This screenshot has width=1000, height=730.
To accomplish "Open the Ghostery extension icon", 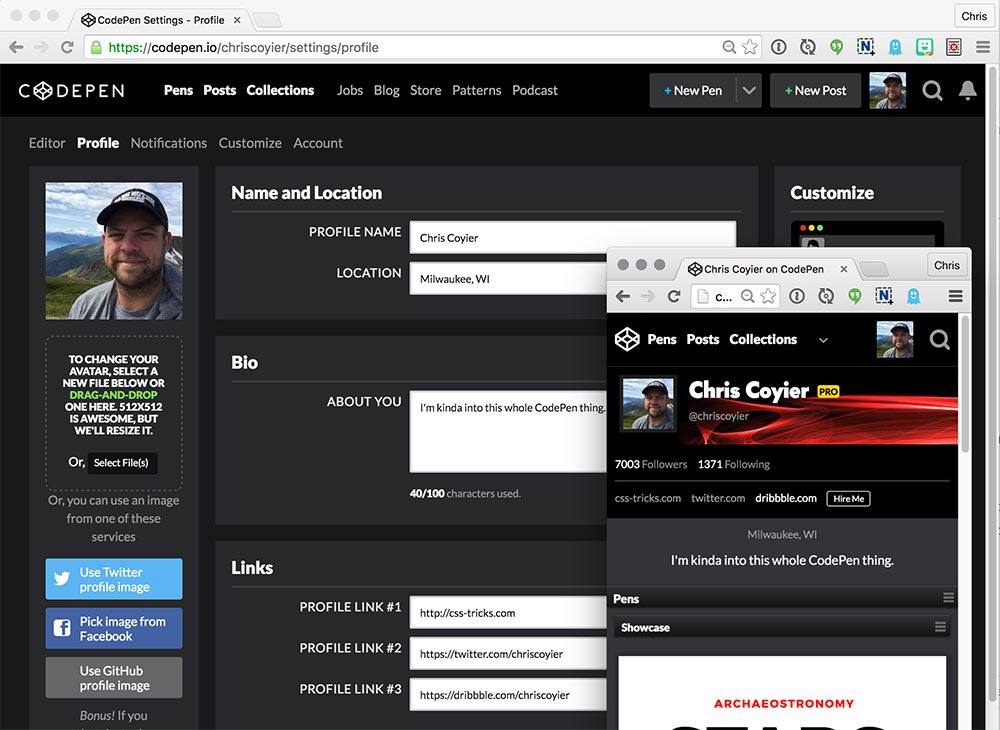I will click(895, 46).
